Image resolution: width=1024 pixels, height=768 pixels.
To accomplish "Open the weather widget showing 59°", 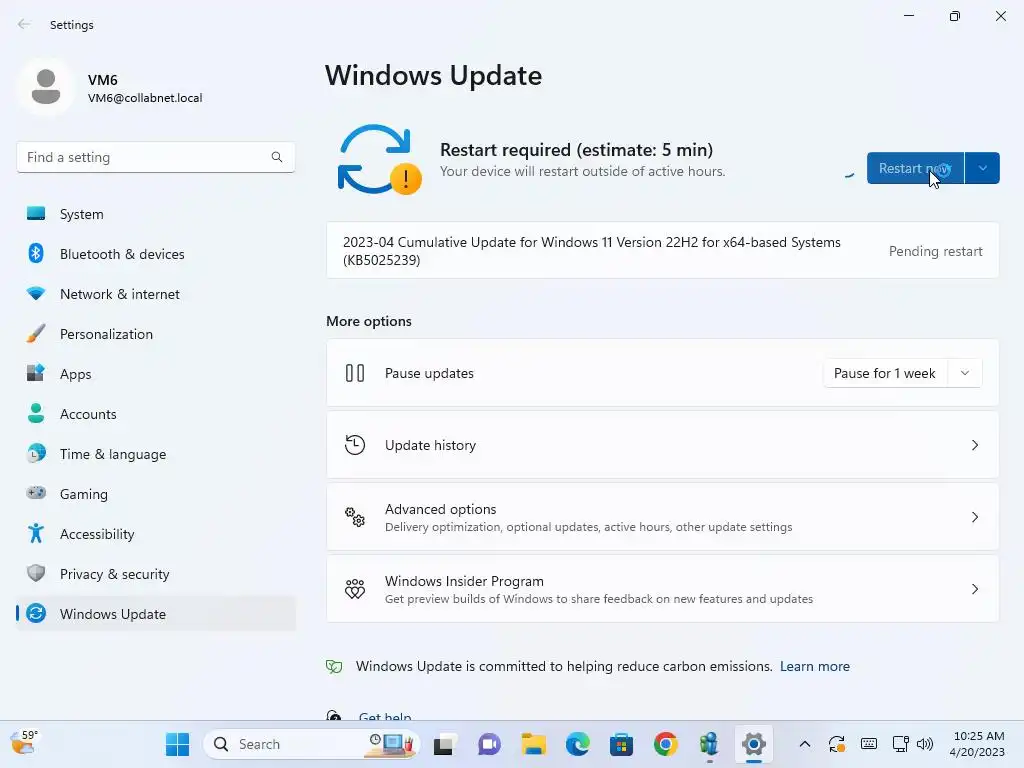I will 24,743.
